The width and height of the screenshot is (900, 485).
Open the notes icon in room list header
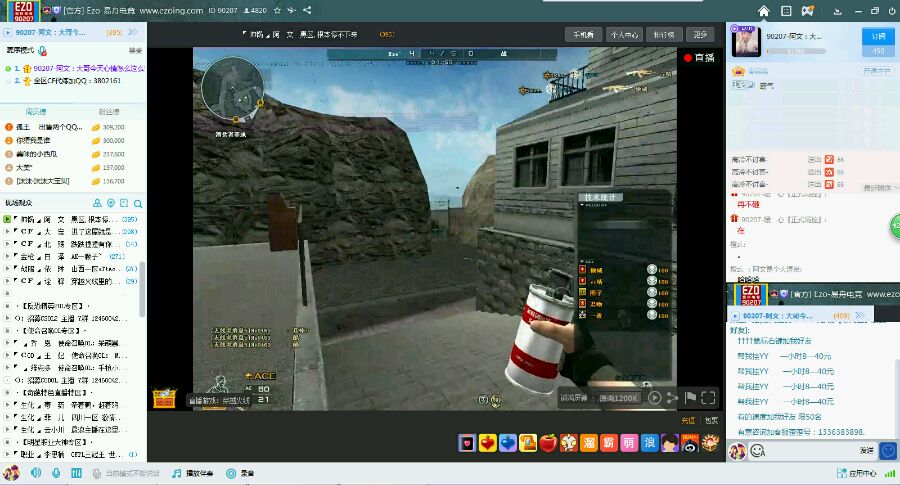pyautogui.click(x=124, y=203)
